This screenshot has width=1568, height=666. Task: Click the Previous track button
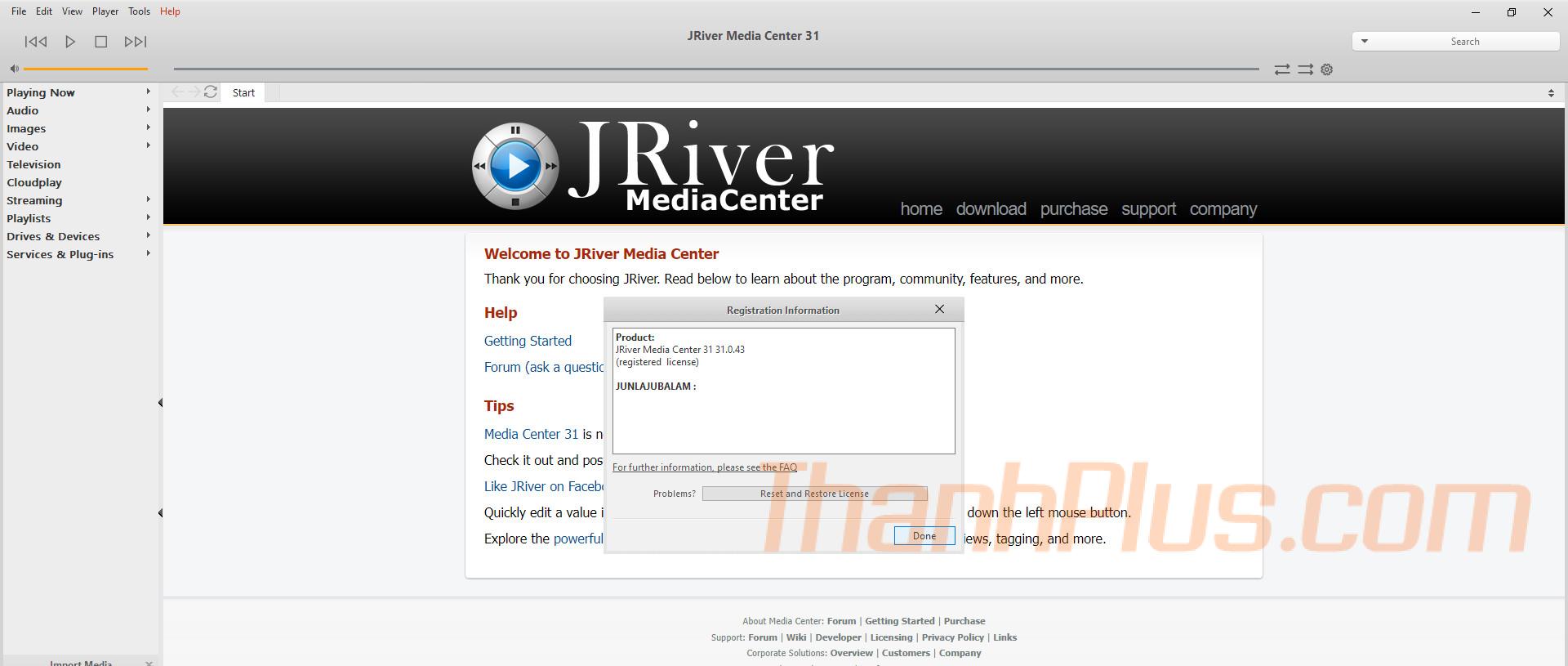pos(36,42)
